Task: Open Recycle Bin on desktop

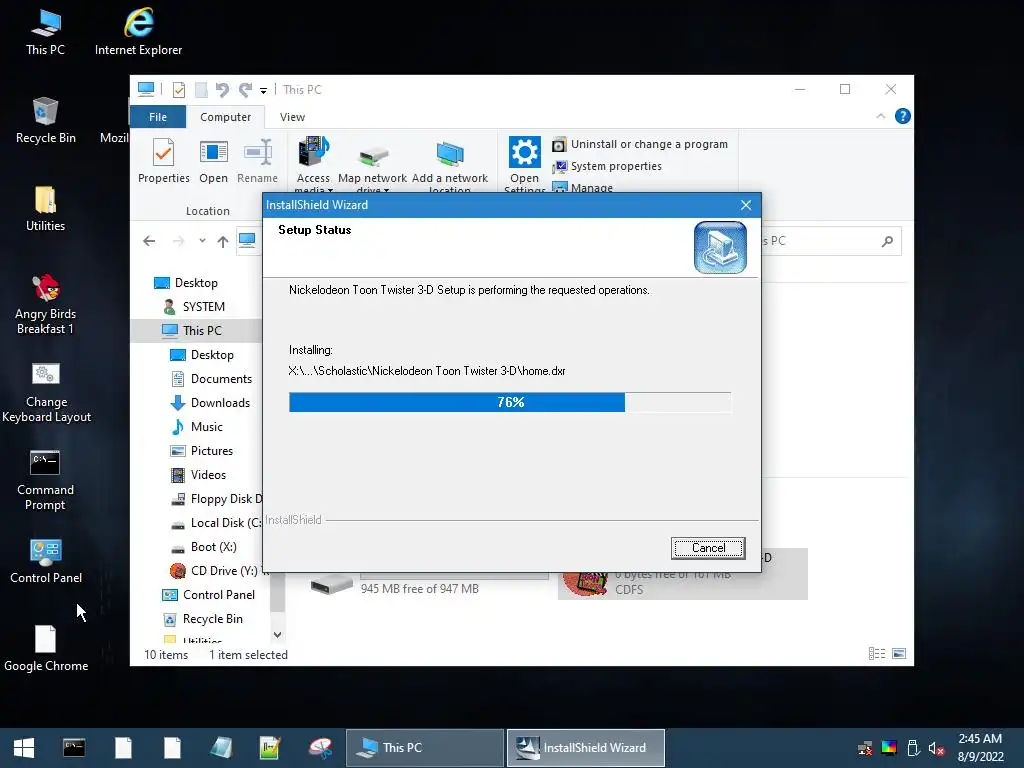Action: coord(46,121)
